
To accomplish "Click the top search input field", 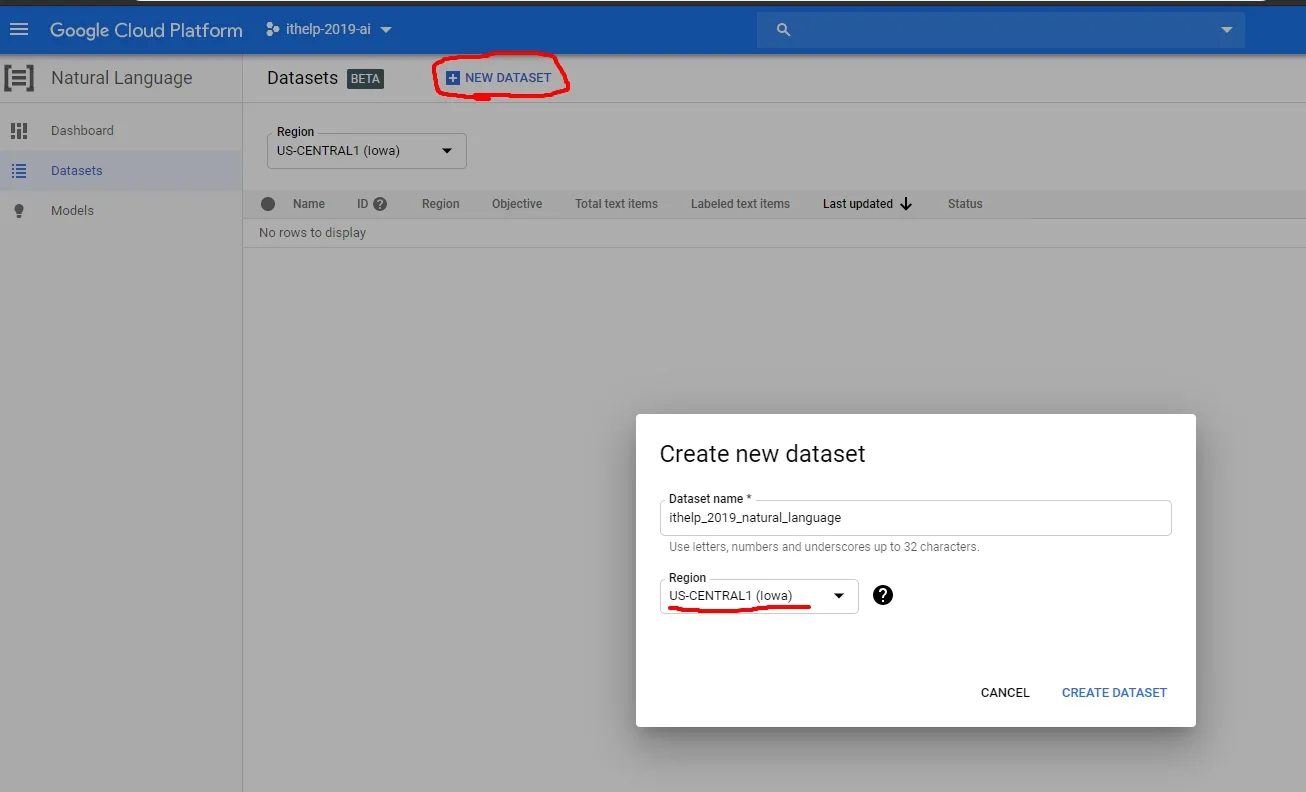I will [1000, 30].
